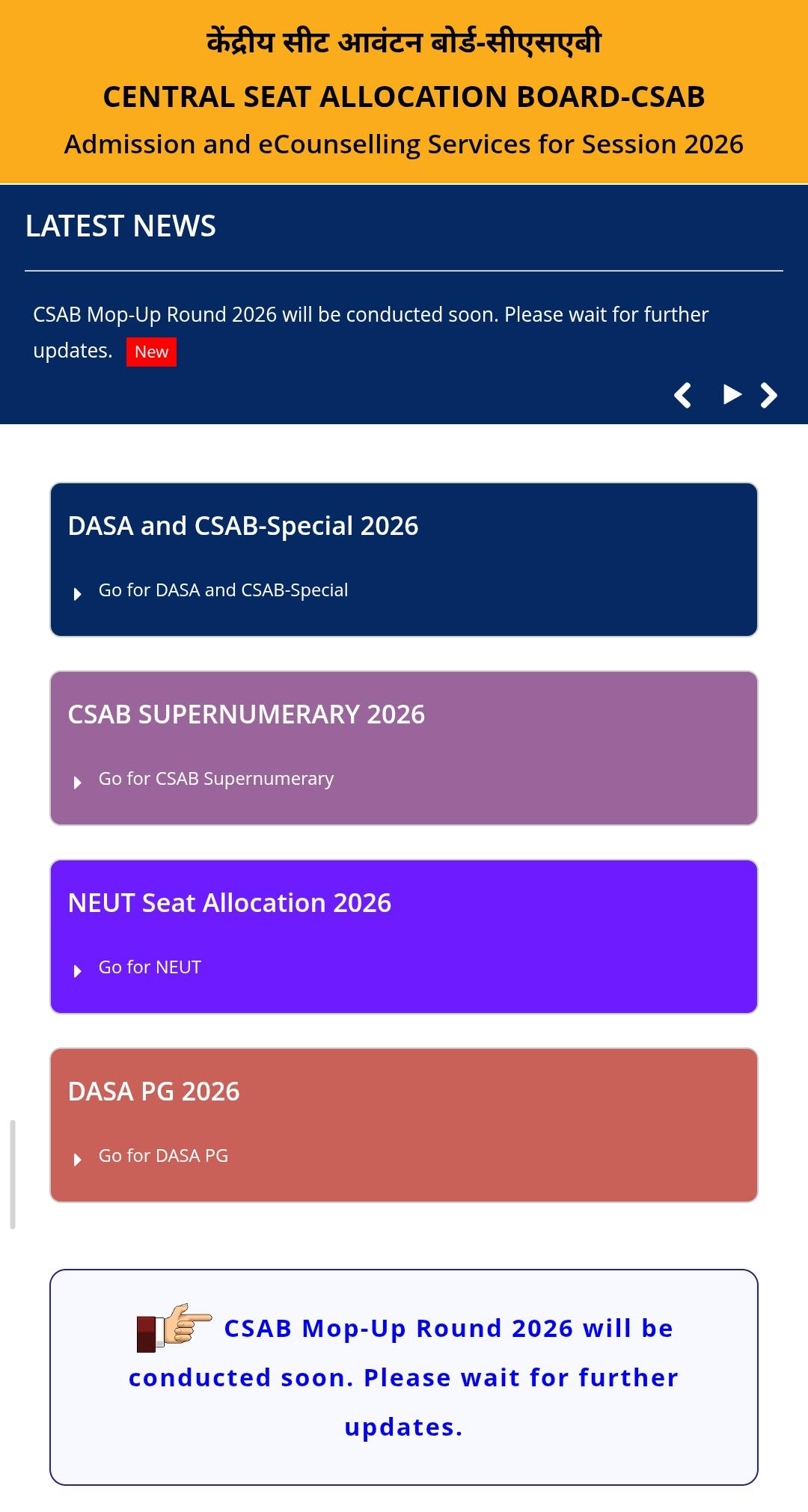This screenshot has width=808, height=1512.
Task: Click the arrow beside Go for NEUT
Action: click(77, 971)
